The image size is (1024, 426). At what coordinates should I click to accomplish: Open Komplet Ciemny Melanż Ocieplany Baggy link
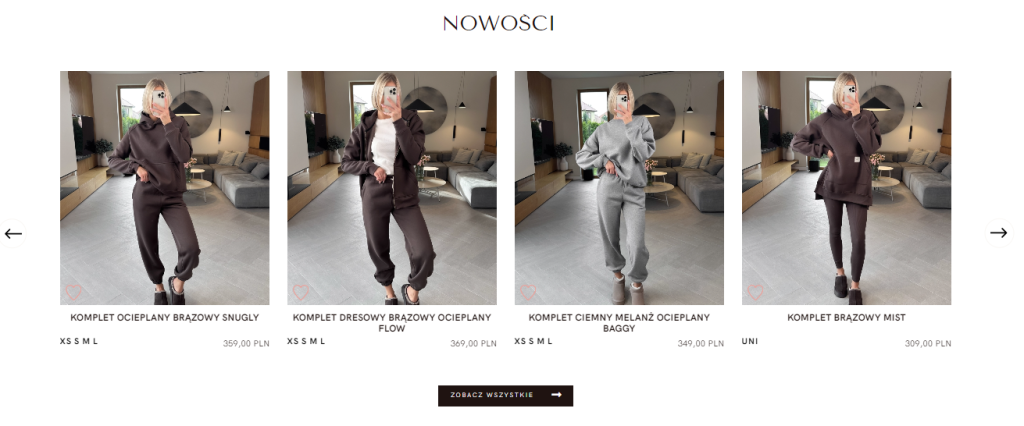click(x=619, y=323)
